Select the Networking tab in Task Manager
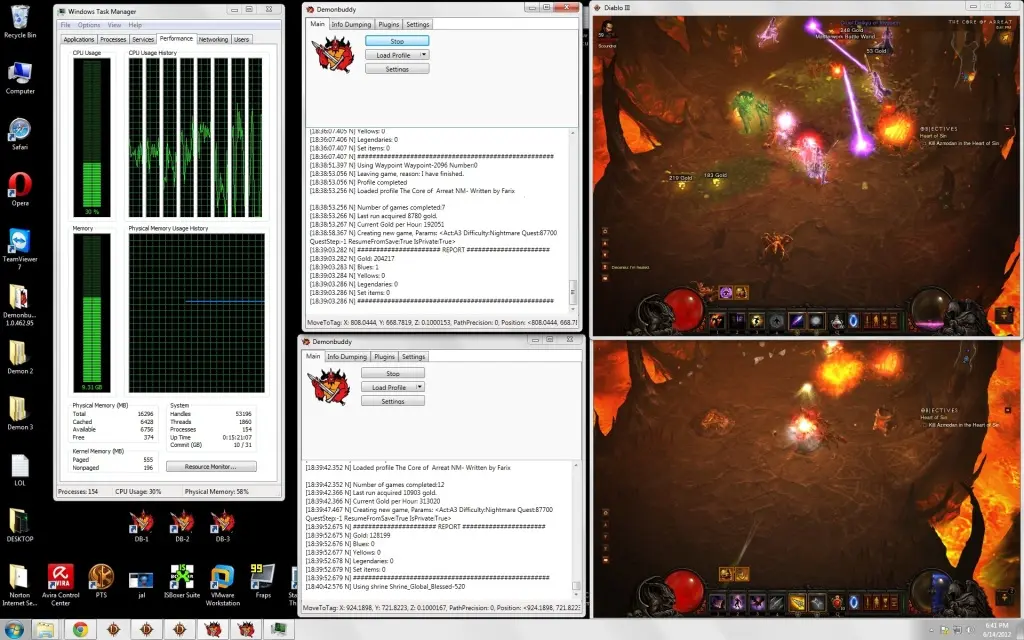The image size is (1024, 640). 213,40
